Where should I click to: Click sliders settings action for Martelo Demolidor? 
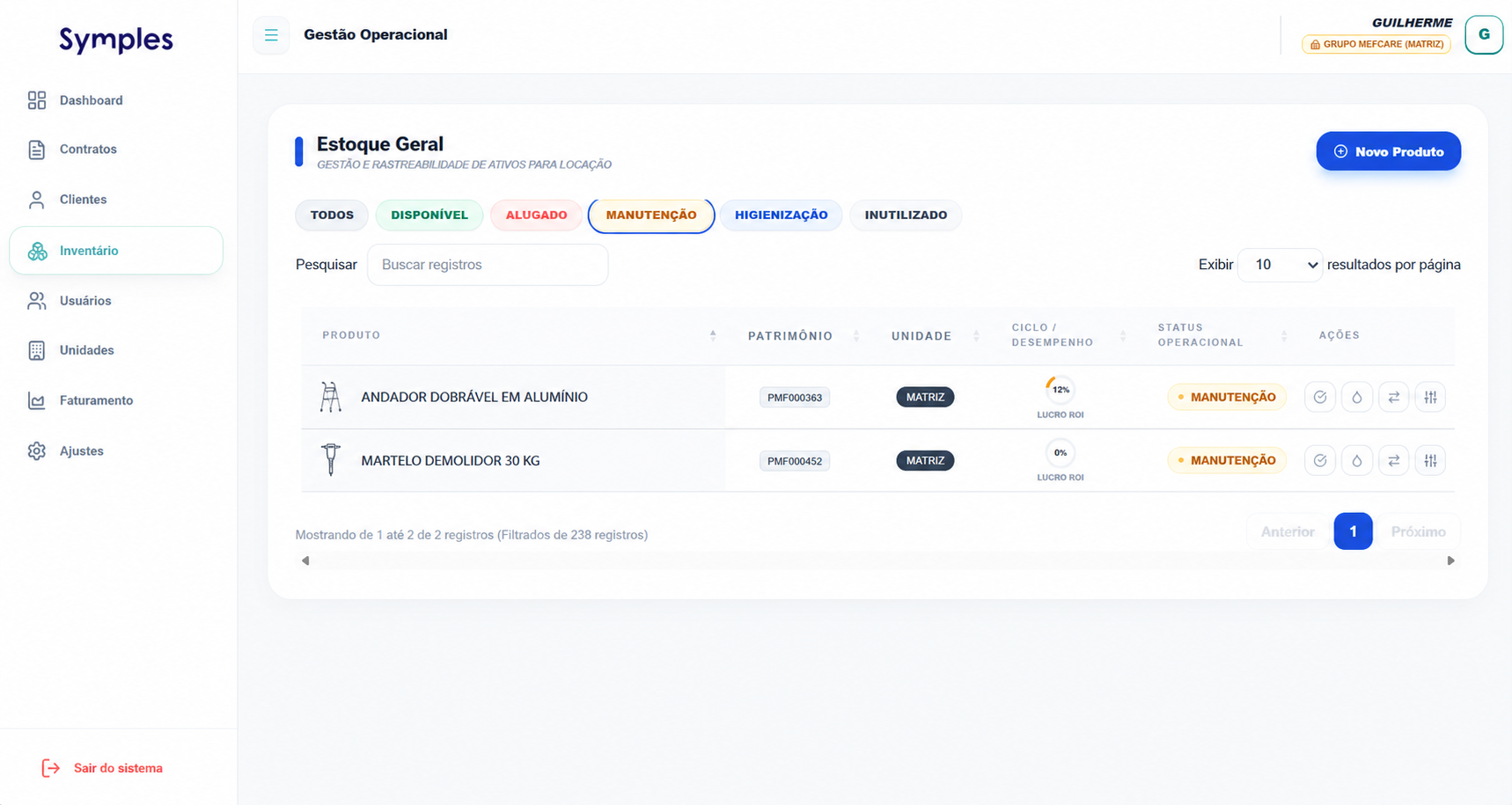pyautogui.click(x=1431, y=461)
